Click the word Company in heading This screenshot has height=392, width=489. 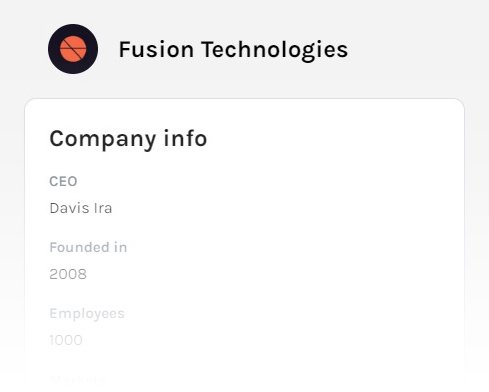click(x=102, y=139)
